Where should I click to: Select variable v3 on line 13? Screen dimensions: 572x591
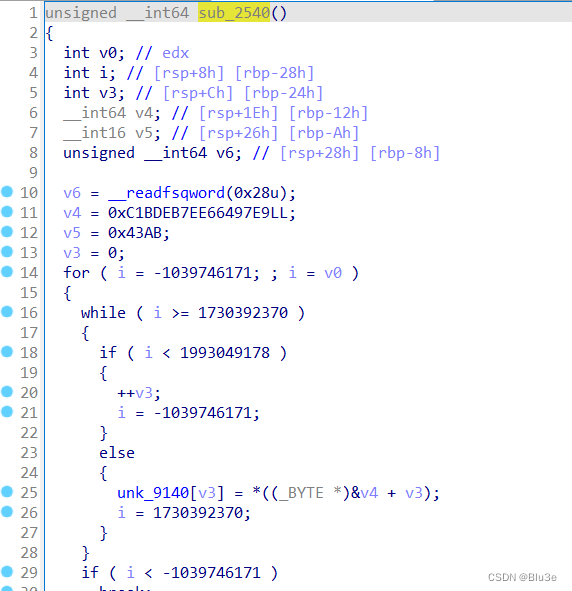pos(72,253)
